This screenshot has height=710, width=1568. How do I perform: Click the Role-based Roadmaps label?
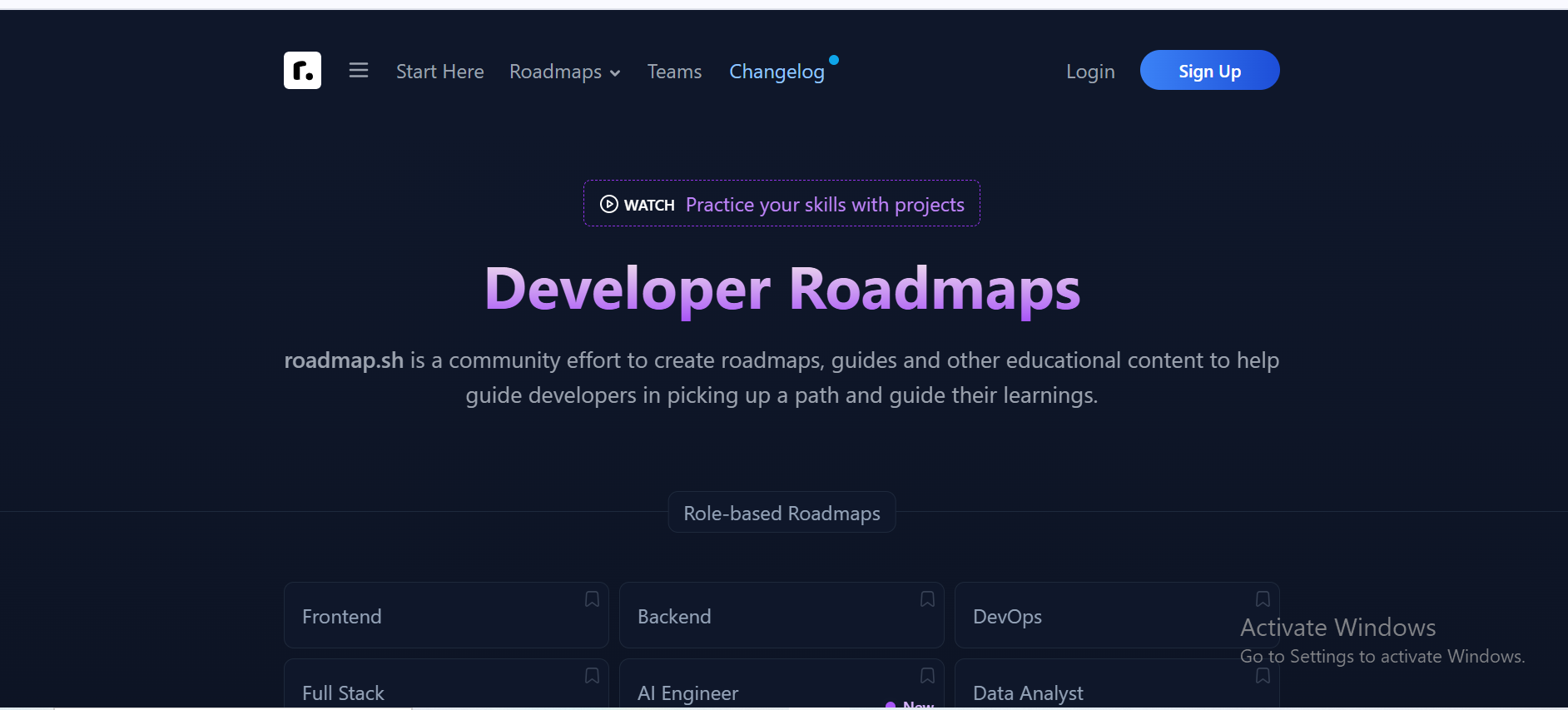[782, 513]
